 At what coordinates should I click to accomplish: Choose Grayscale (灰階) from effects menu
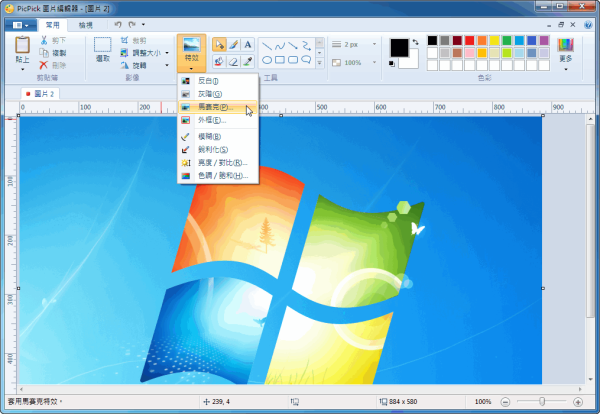[x=218, y=94]
